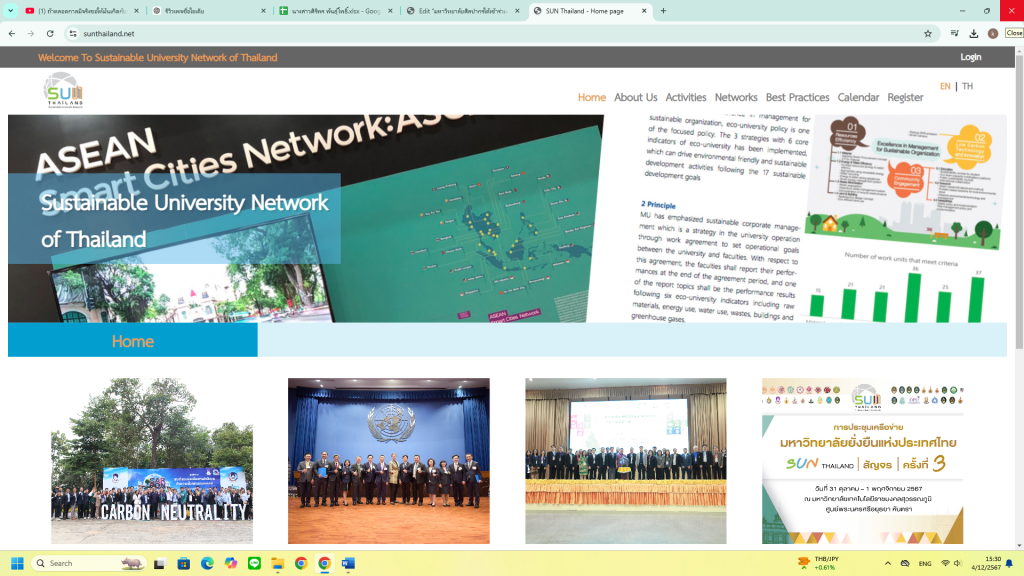Image resolution: width=1024 pixels, height=576 pixels.
Task: Open Chrome downloads icon
Action: 974,33
